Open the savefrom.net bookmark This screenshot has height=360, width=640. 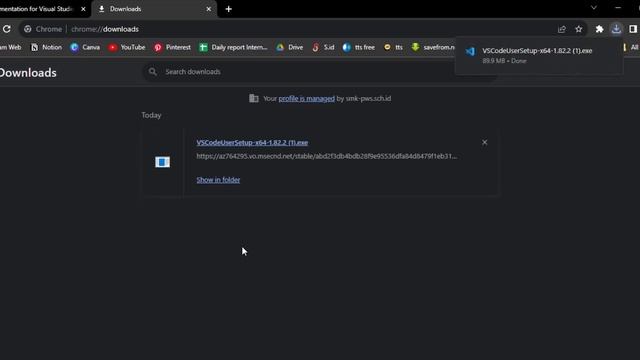click(433, 47)
